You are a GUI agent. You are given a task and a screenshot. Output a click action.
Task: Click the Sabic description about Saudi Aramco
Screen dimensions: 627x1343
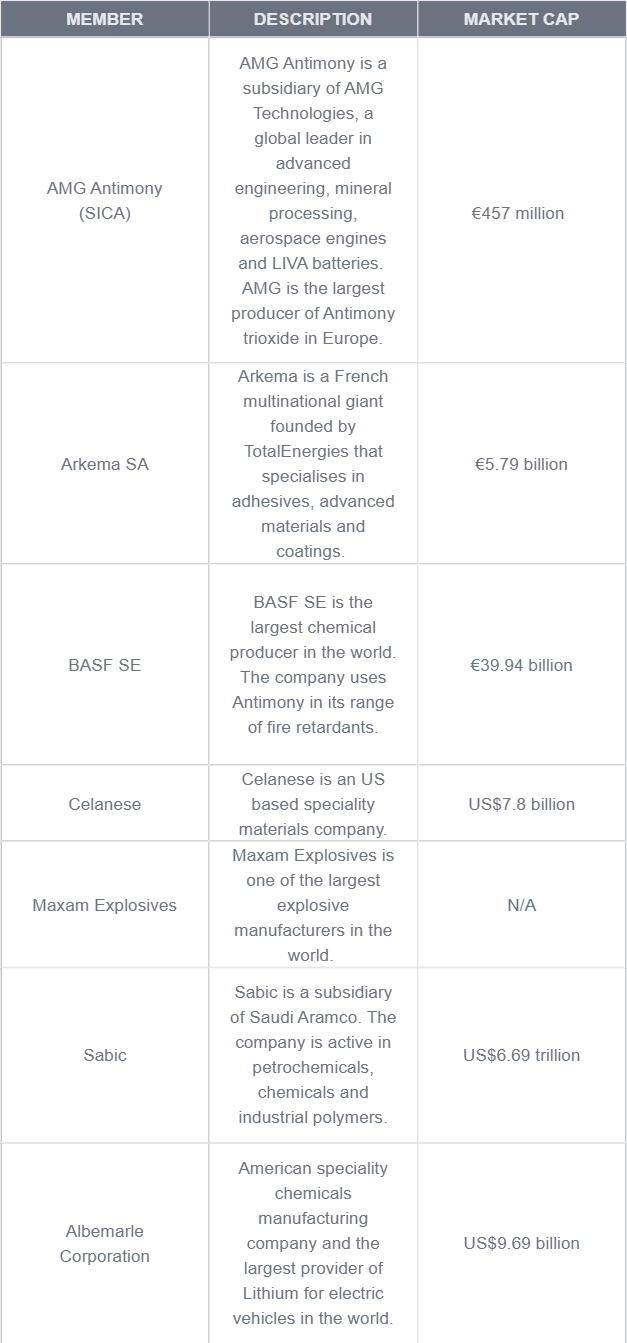coord(313,1055)
